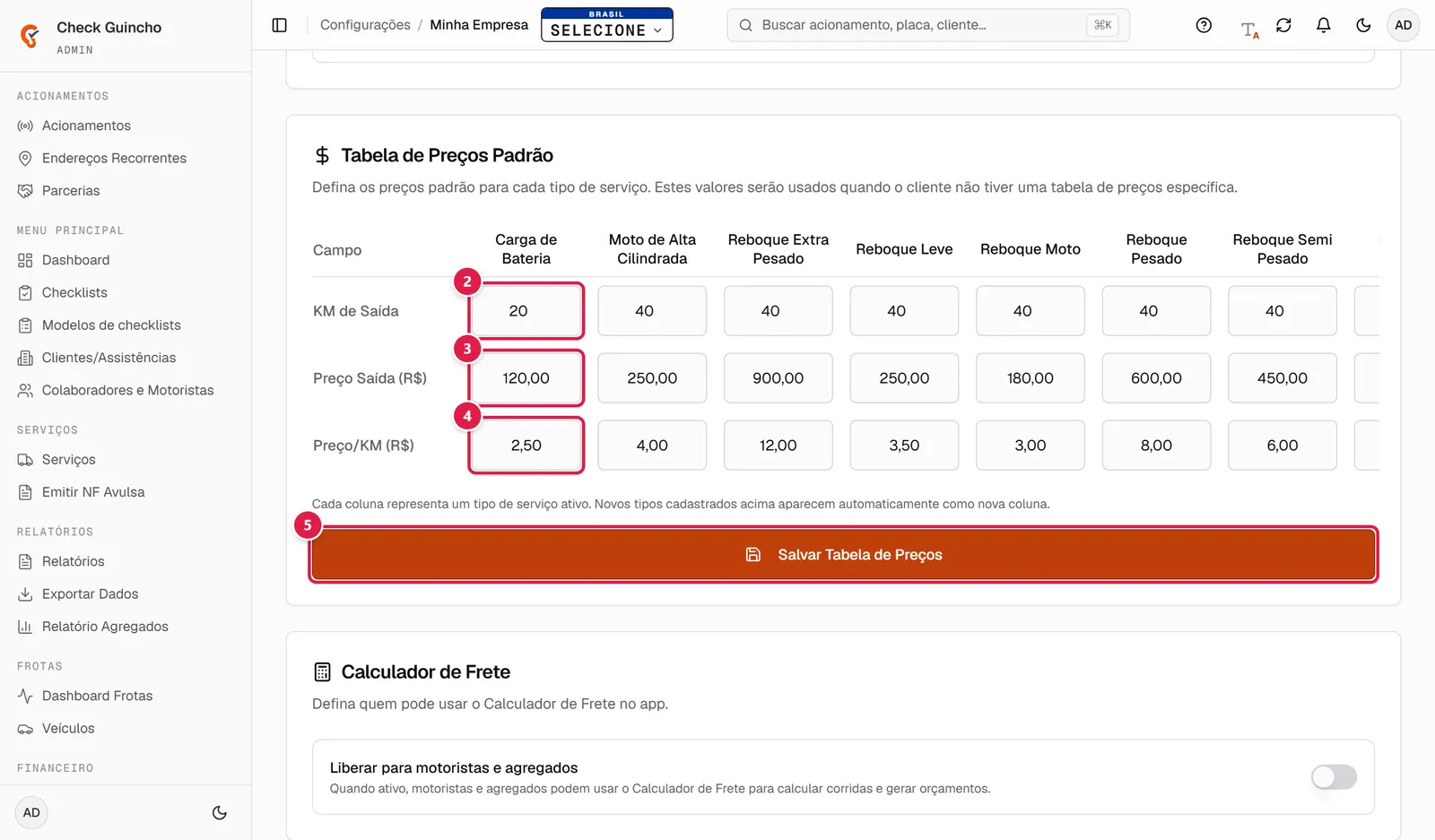The height and width of the screenshot is (840, 1435).
Task: Edit Preço Saída for Reboque Semi Pesado
Action: tap(1283, 378)
